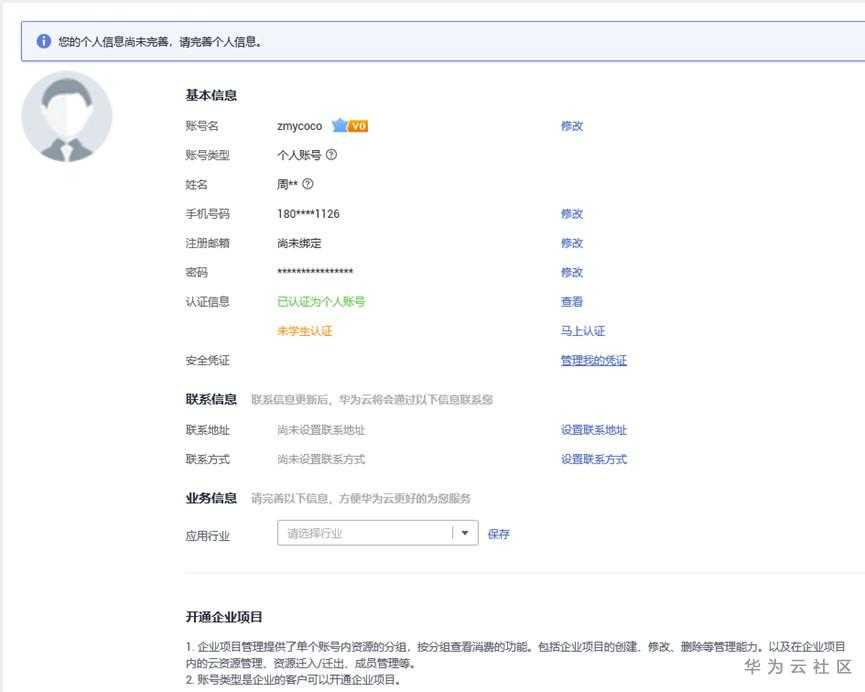
Task: Open the 管理我的凭证 link
Action: 594,360
